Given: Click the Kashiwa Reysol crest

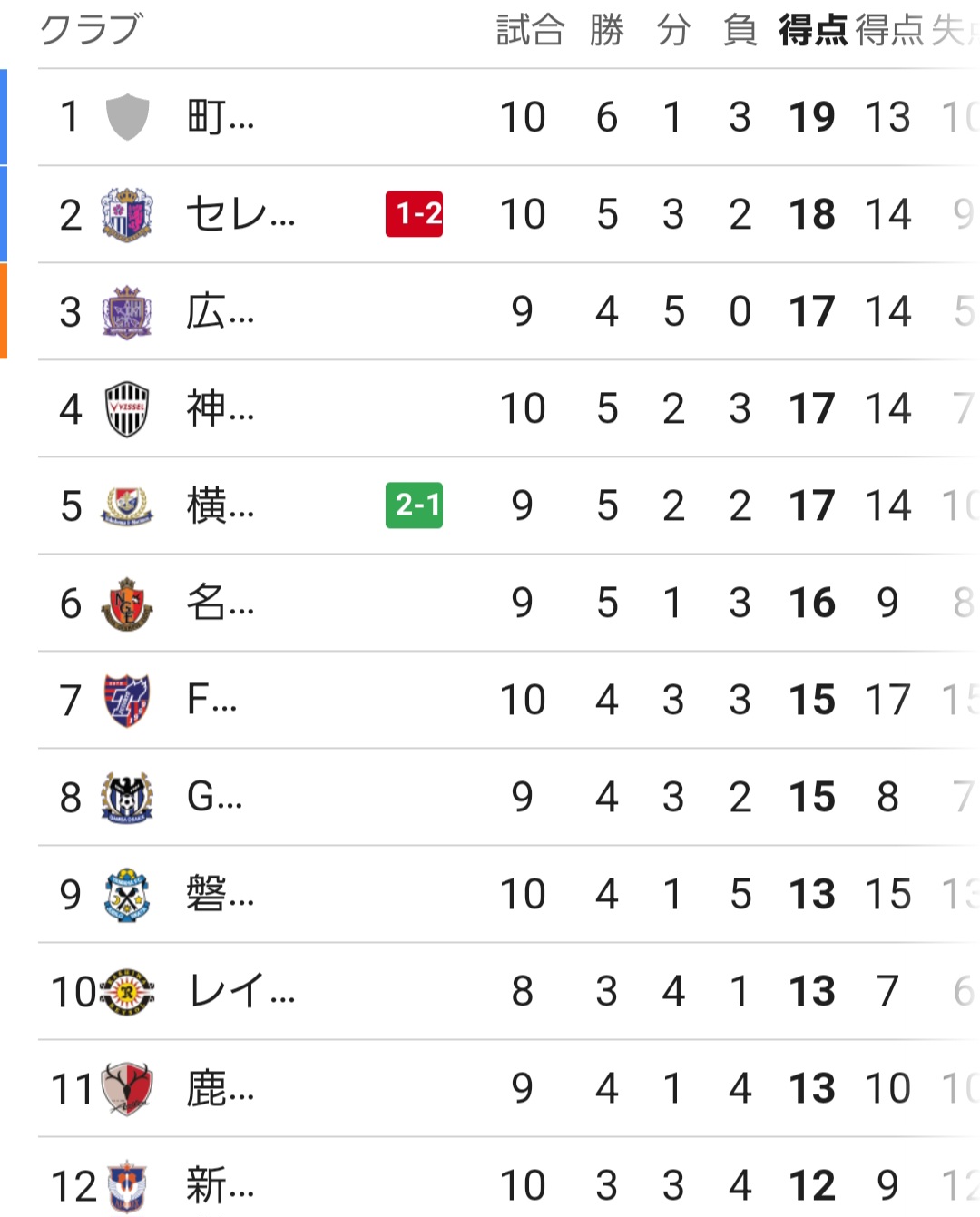Looking at the screenshot, I should tap(127, 992).
